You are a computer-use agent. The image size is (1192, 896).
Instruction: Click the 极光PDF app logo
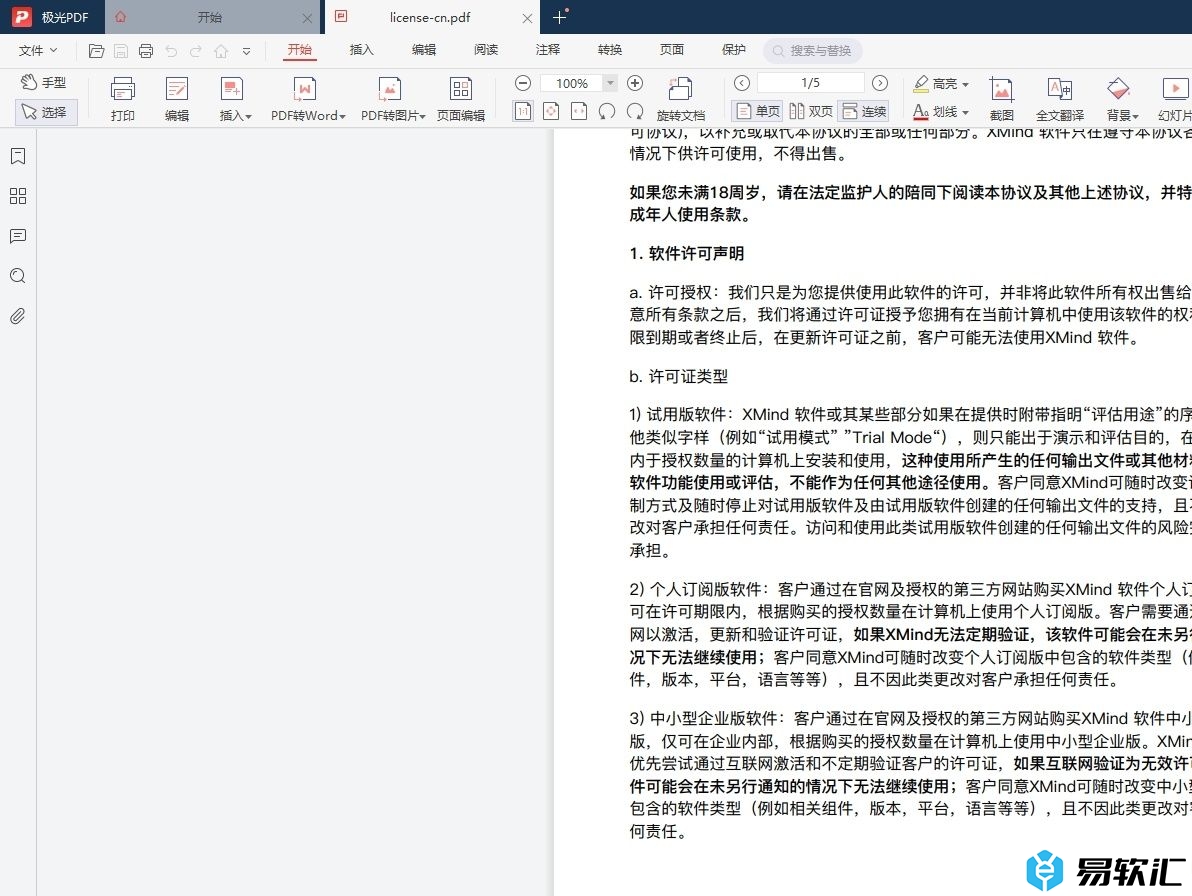coord(22,17)
